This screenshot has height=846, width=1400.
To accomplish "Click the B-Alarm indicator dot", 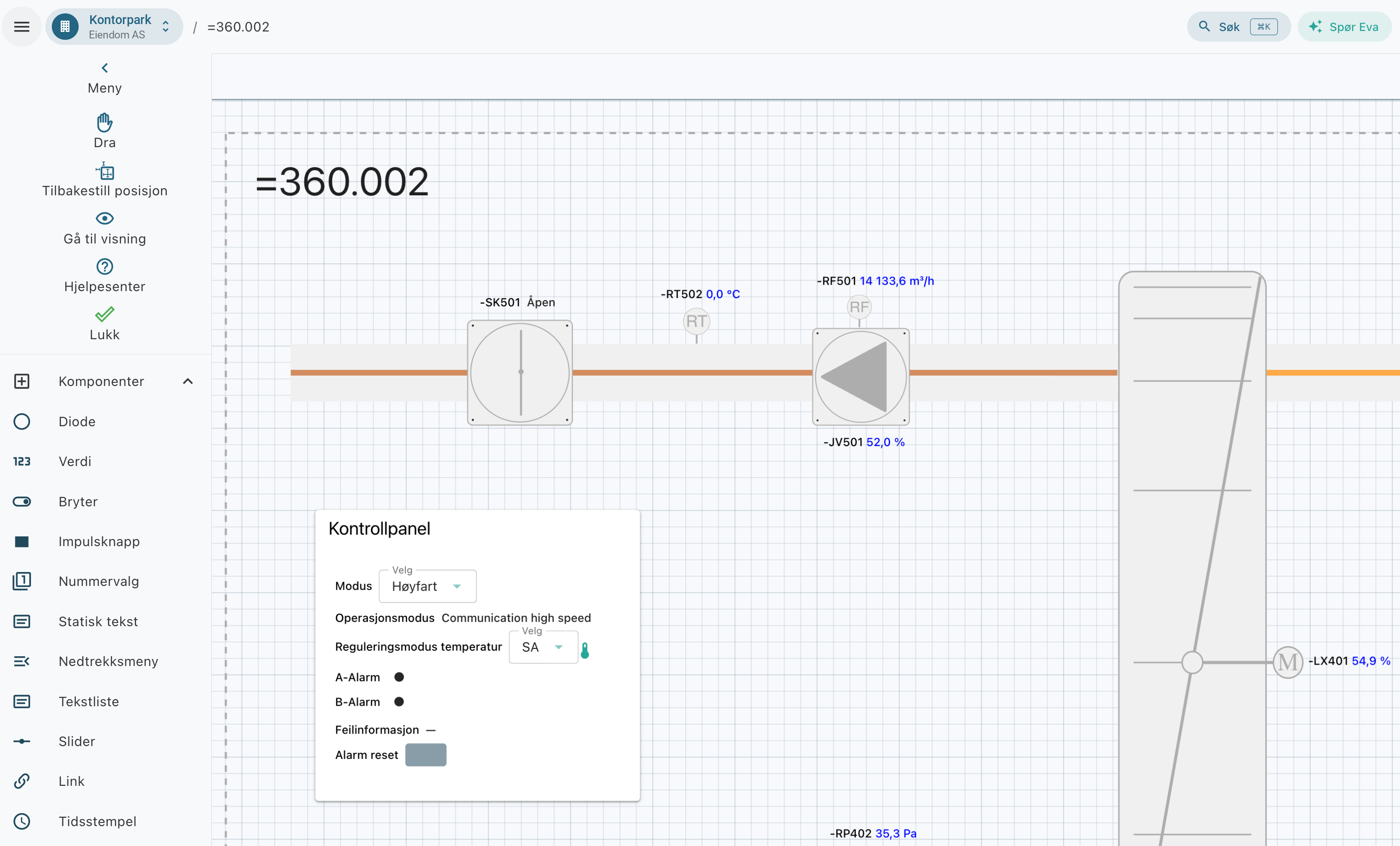I will coord(399,702).
